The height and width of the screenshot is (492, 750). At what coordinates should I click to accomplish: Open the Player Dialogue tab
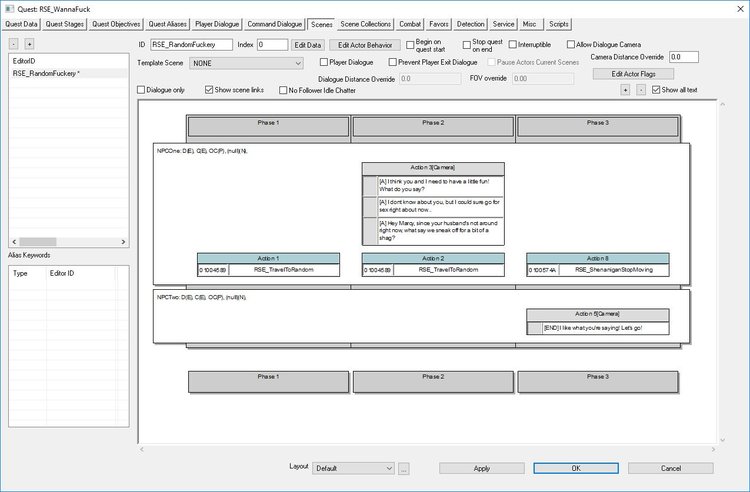(217, 24)
